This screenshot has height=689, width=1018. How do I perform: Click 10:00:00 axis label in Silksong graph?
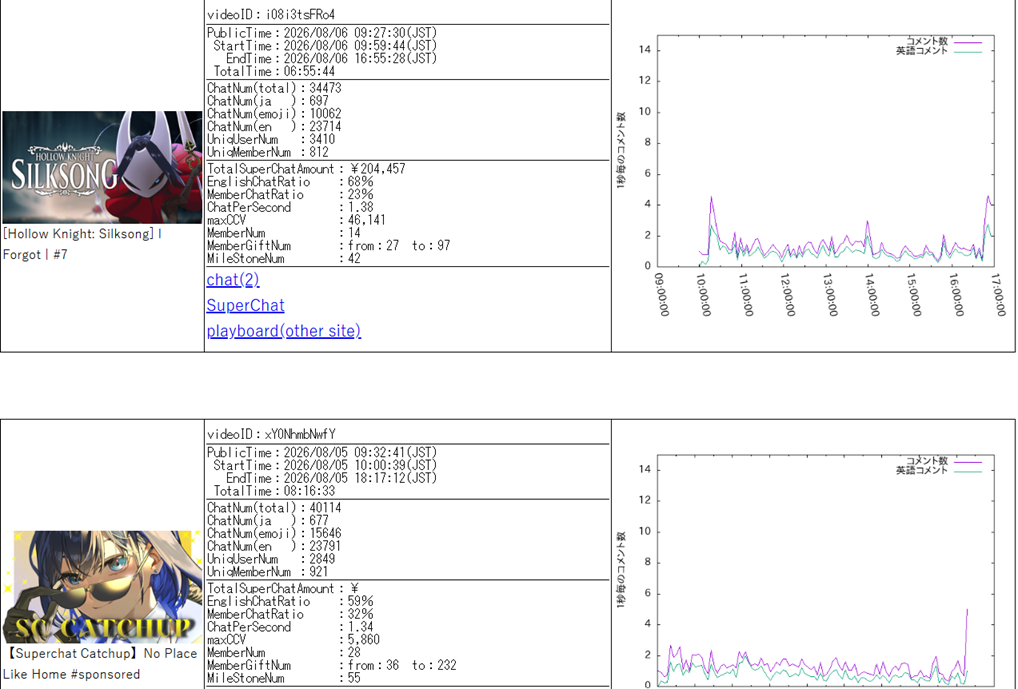point(703,294)
